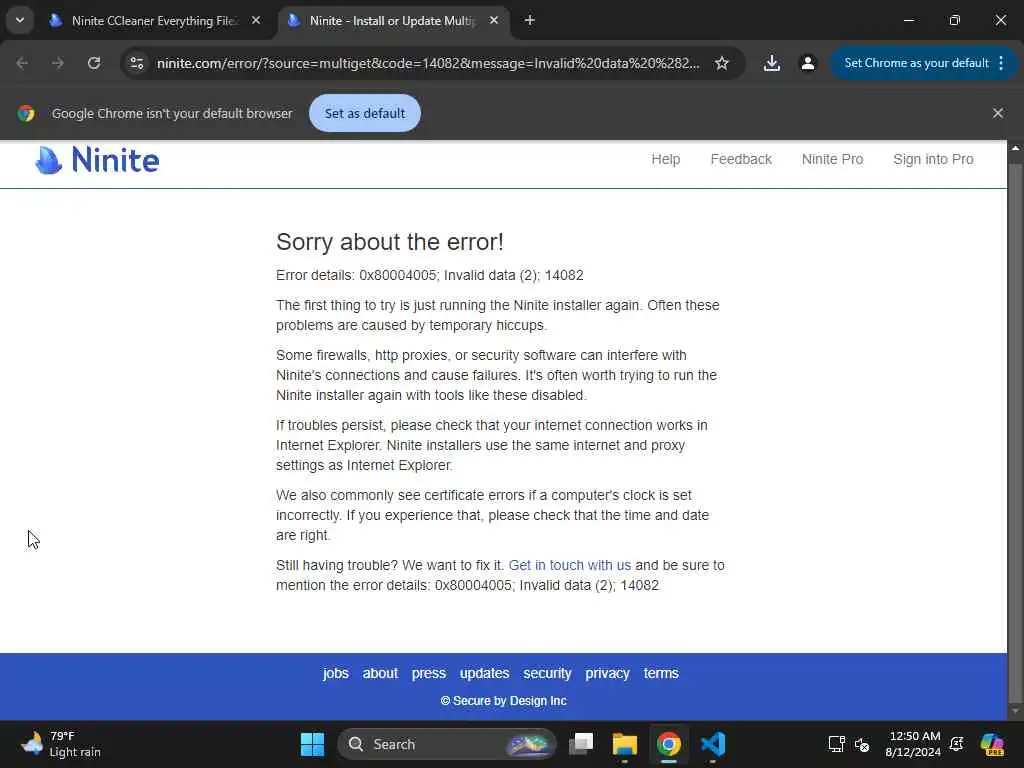Click the page scrollbar up arrow
This screenshot has height=768, width=1024.
1016,148
